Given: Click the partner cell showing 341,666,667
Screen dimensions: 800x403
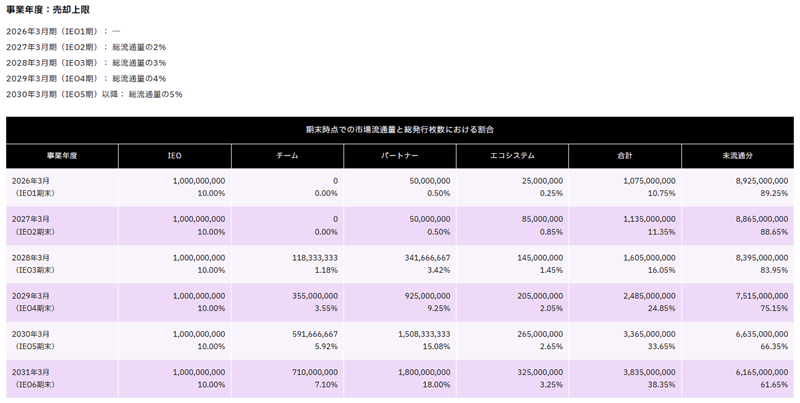Looking at the screenshot, I should point(423,257).
